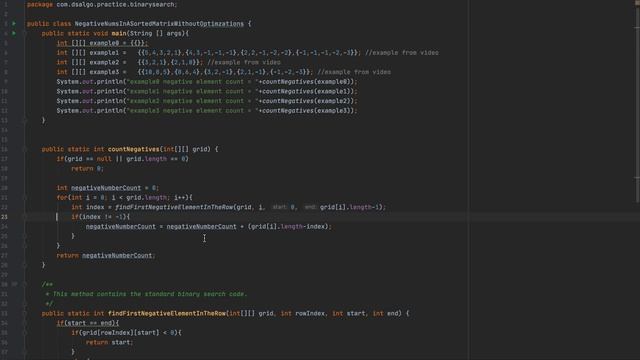Click the 'return start;' statement

109,342
